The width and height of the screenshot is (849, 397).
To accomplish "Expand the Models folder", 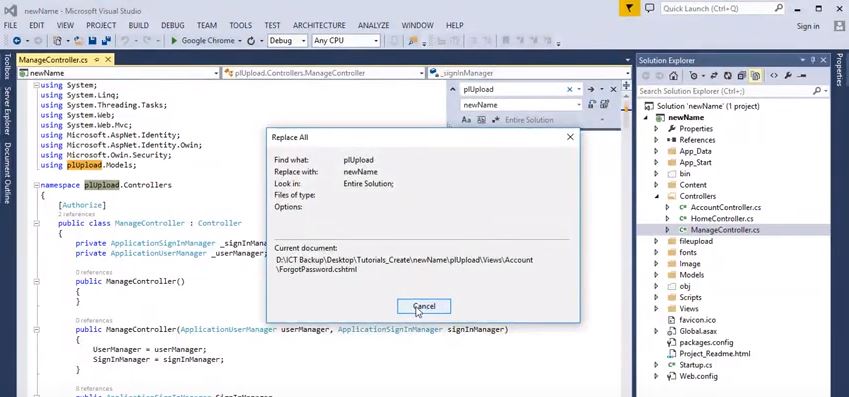I will (656, 275).
